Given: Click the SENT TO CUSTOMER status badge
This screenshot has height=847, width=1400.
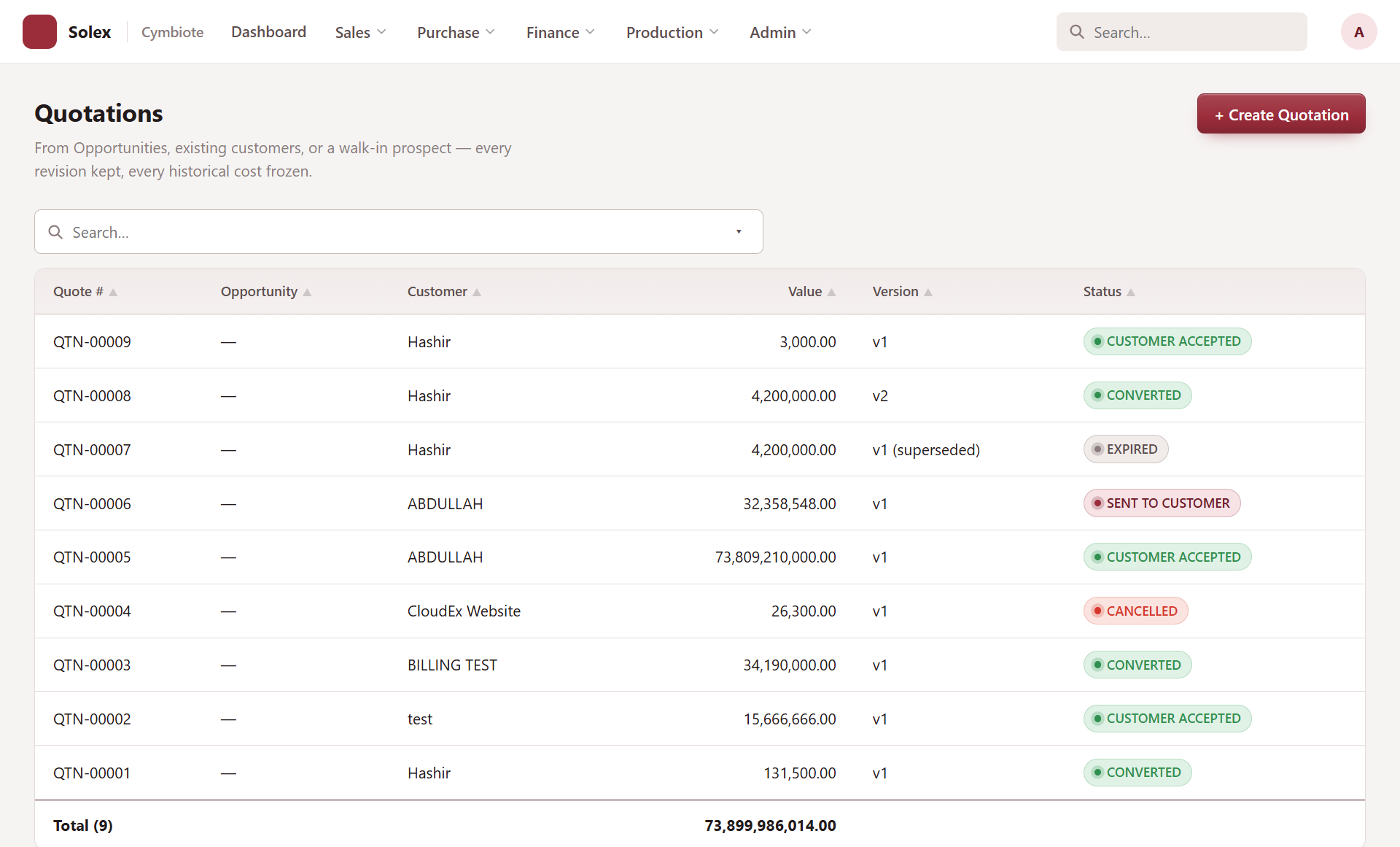Looking at the screenshot, I should (x=1162, y=503).
